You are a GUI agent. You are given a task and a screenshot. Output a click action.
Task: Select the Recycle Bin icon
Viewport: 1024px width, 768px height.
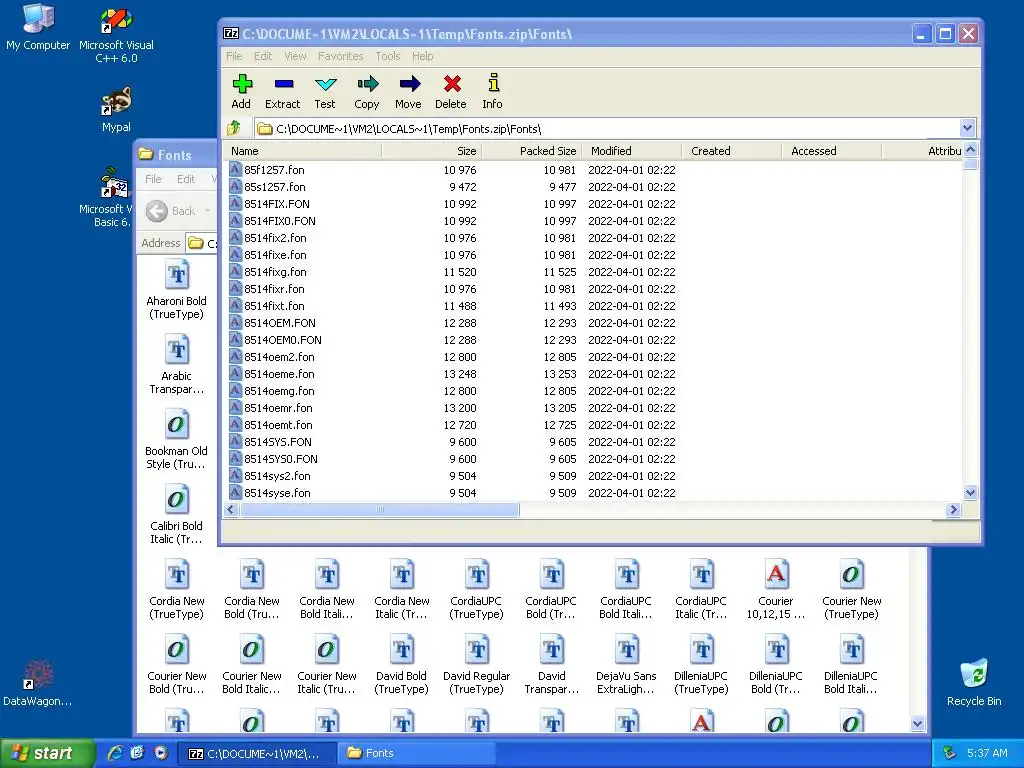coord(974,683)
